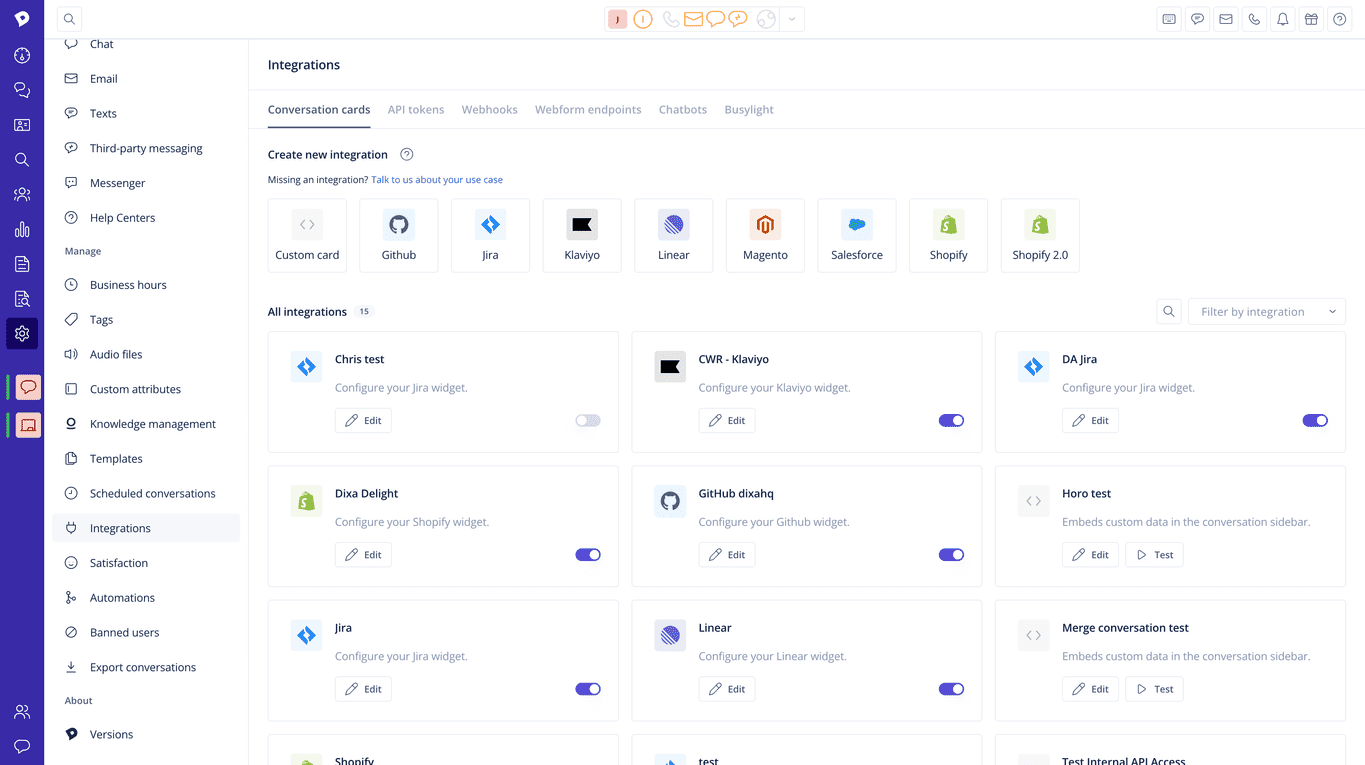Open the analytics chart icon in sidebar
This screenshot has height=765, width=1365.
[22, 229]
